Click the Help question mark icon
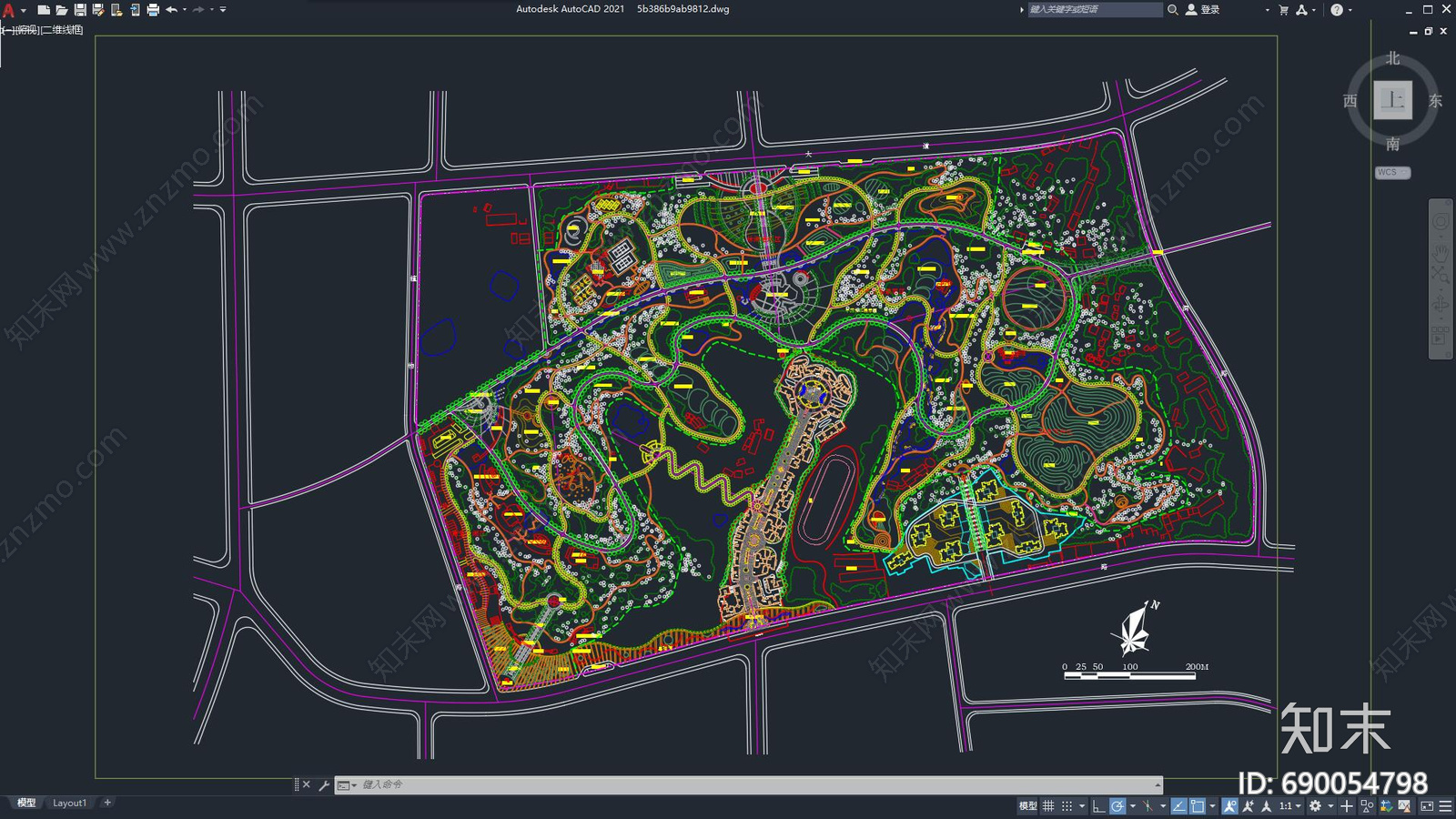Image resolution: width=1456 pixels, height=819 pixels. [1336, 10]
